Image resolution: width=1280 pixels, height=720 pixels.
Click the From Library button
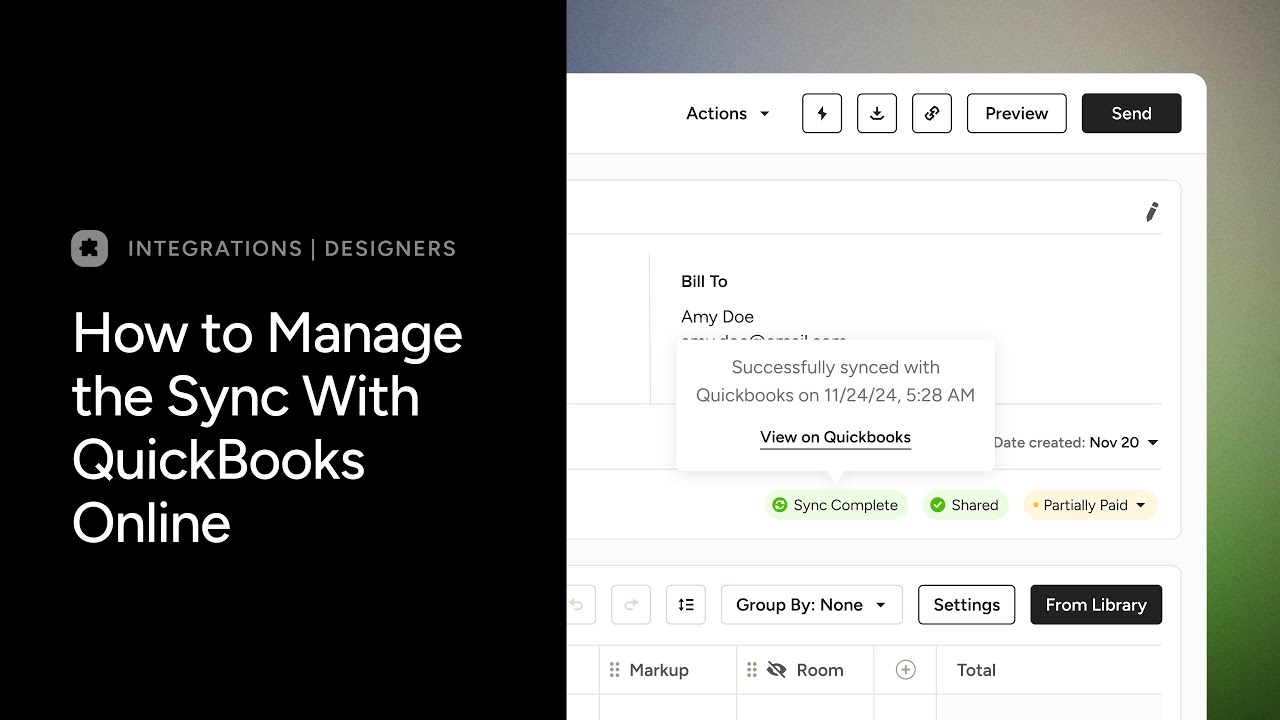1096,605
